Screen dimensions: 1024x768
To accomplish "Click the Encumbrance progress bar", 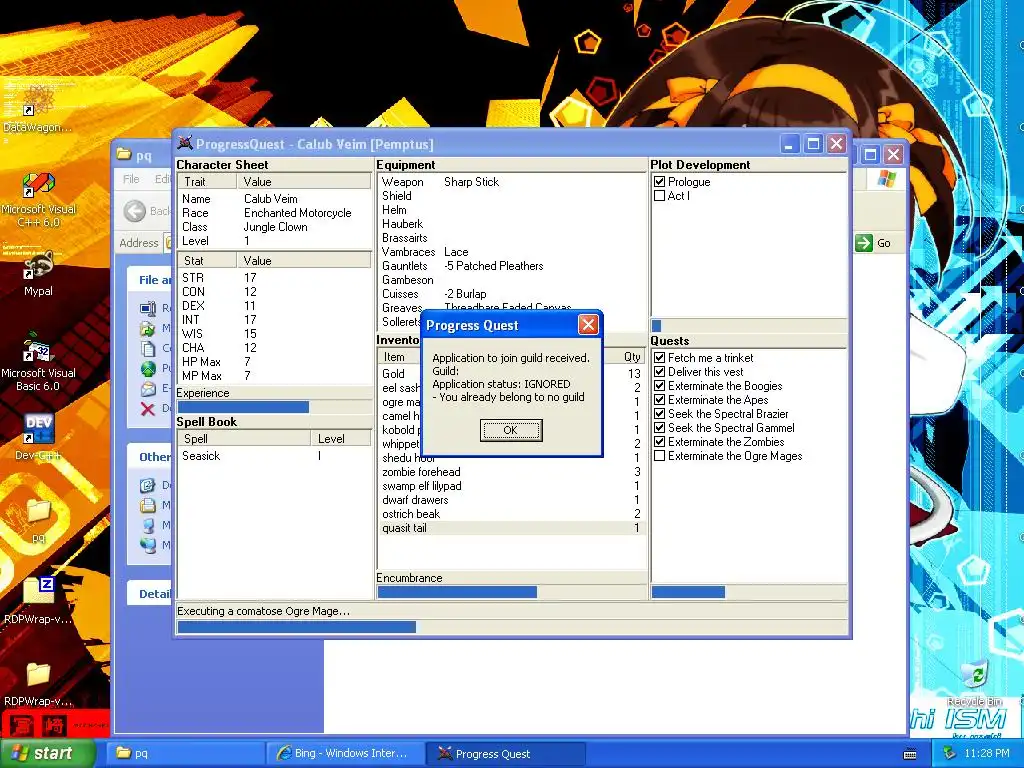I will coord(511,592).
